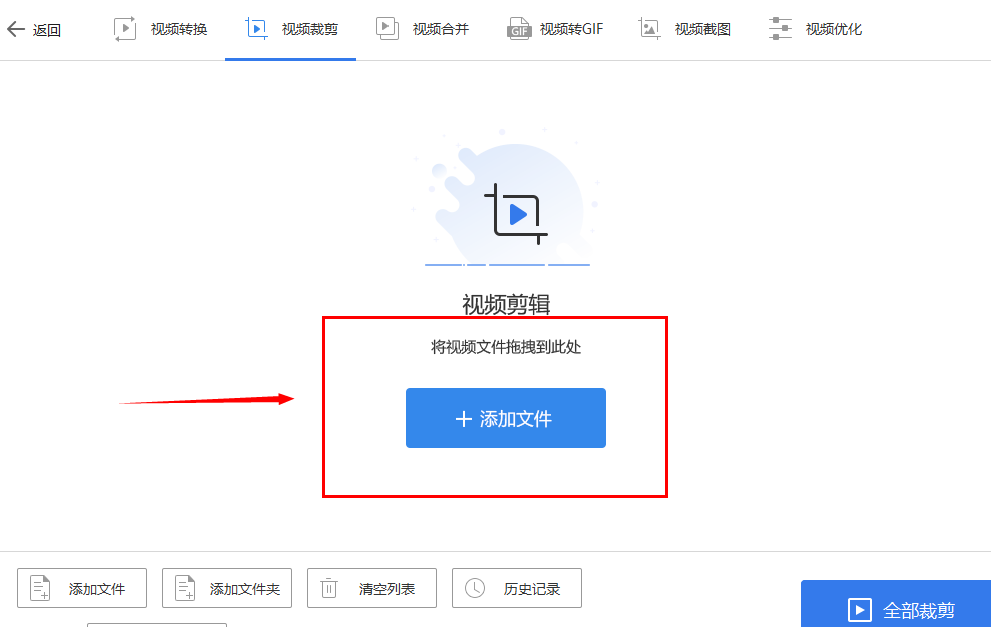Open 历史记录 history
This screenshot has height=627, width=991.
click(516, 588)
